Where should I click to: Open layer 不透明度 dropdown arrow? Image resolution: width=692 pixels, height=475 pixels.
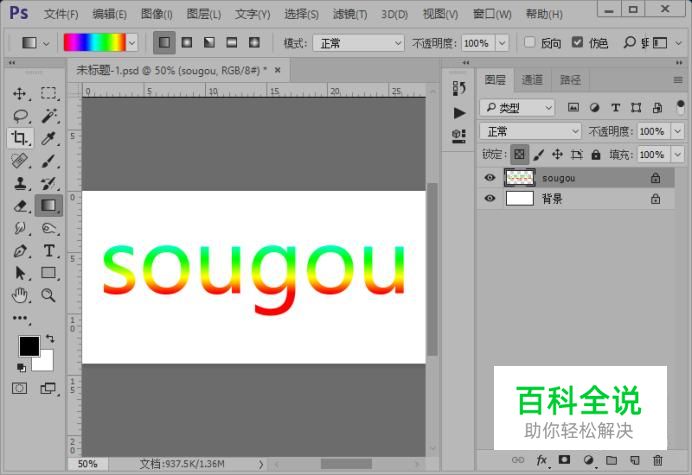click(677, 131)
